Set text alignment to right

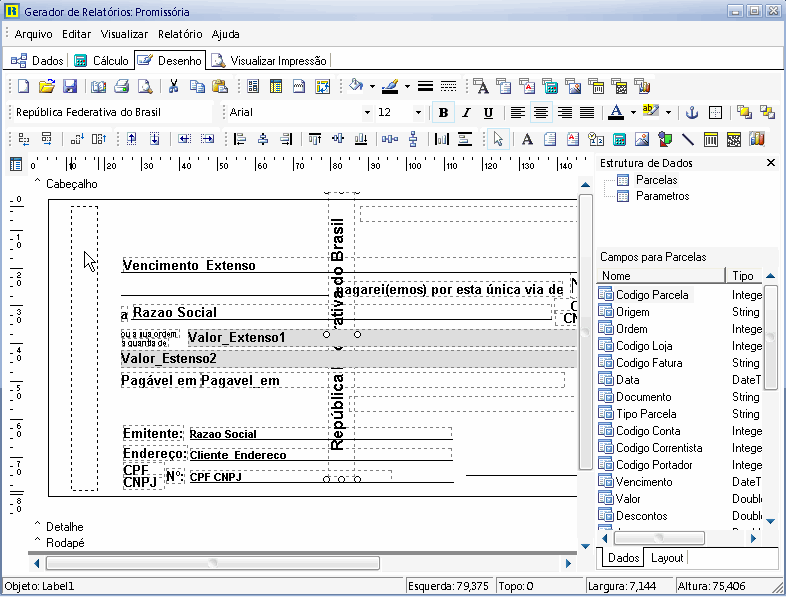coord(565,112)
